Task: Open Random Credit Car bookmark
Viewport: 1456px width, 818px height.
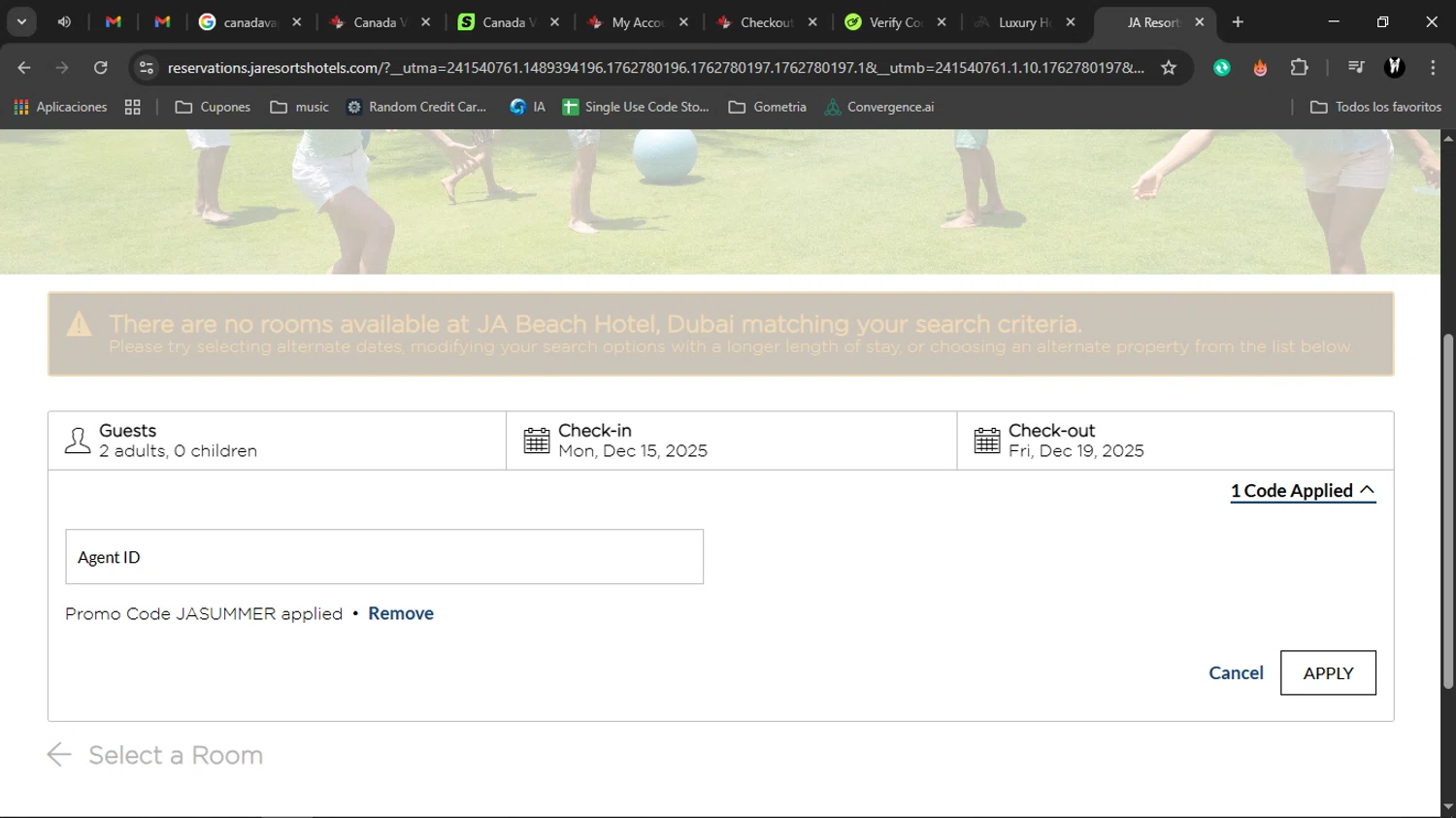Action: coord(416,107)
